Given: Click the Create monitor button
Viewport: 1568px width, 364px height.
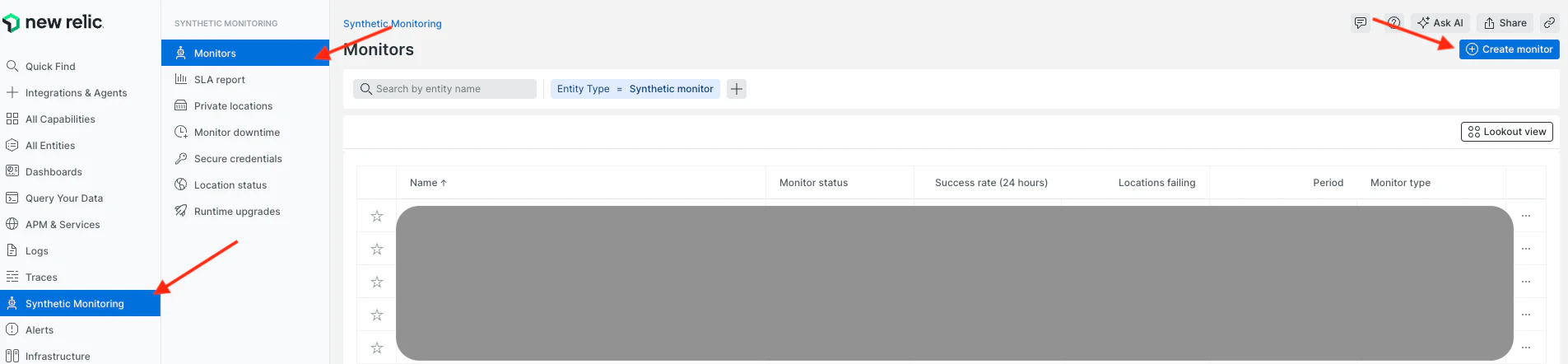Looking at the screenshot, I should (1510, 49).
